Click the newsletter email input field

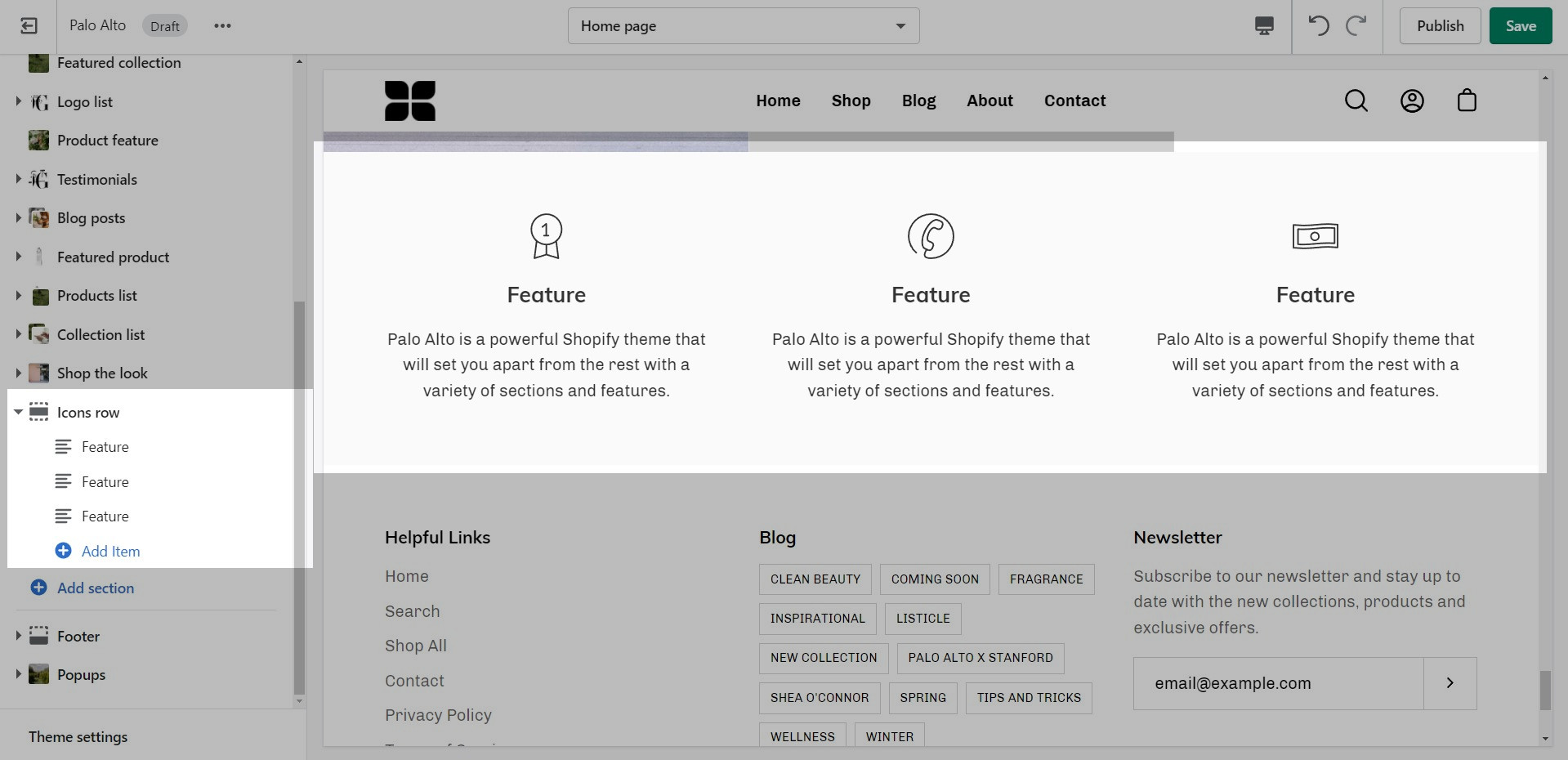[1278, 683]
